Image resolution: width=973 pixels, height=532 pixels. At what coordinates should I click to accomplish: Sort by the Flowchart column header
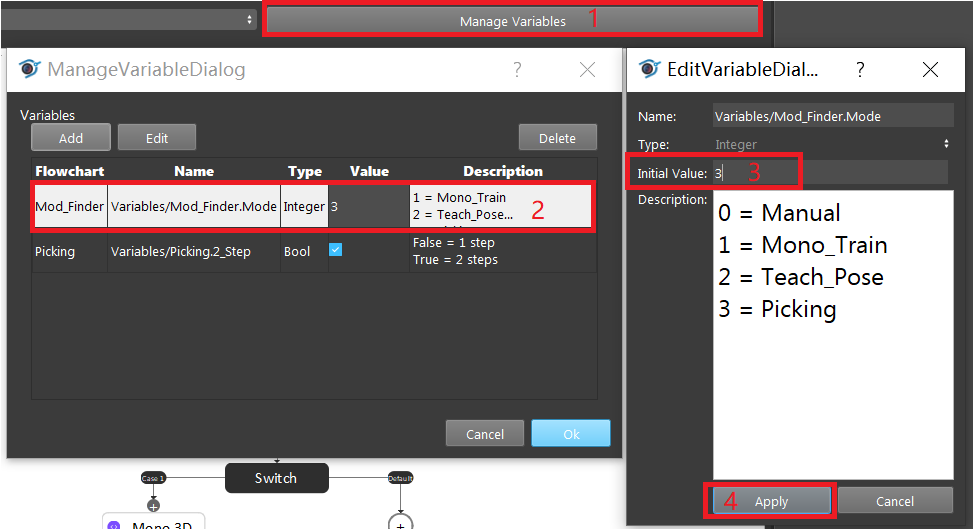[70, 171]
